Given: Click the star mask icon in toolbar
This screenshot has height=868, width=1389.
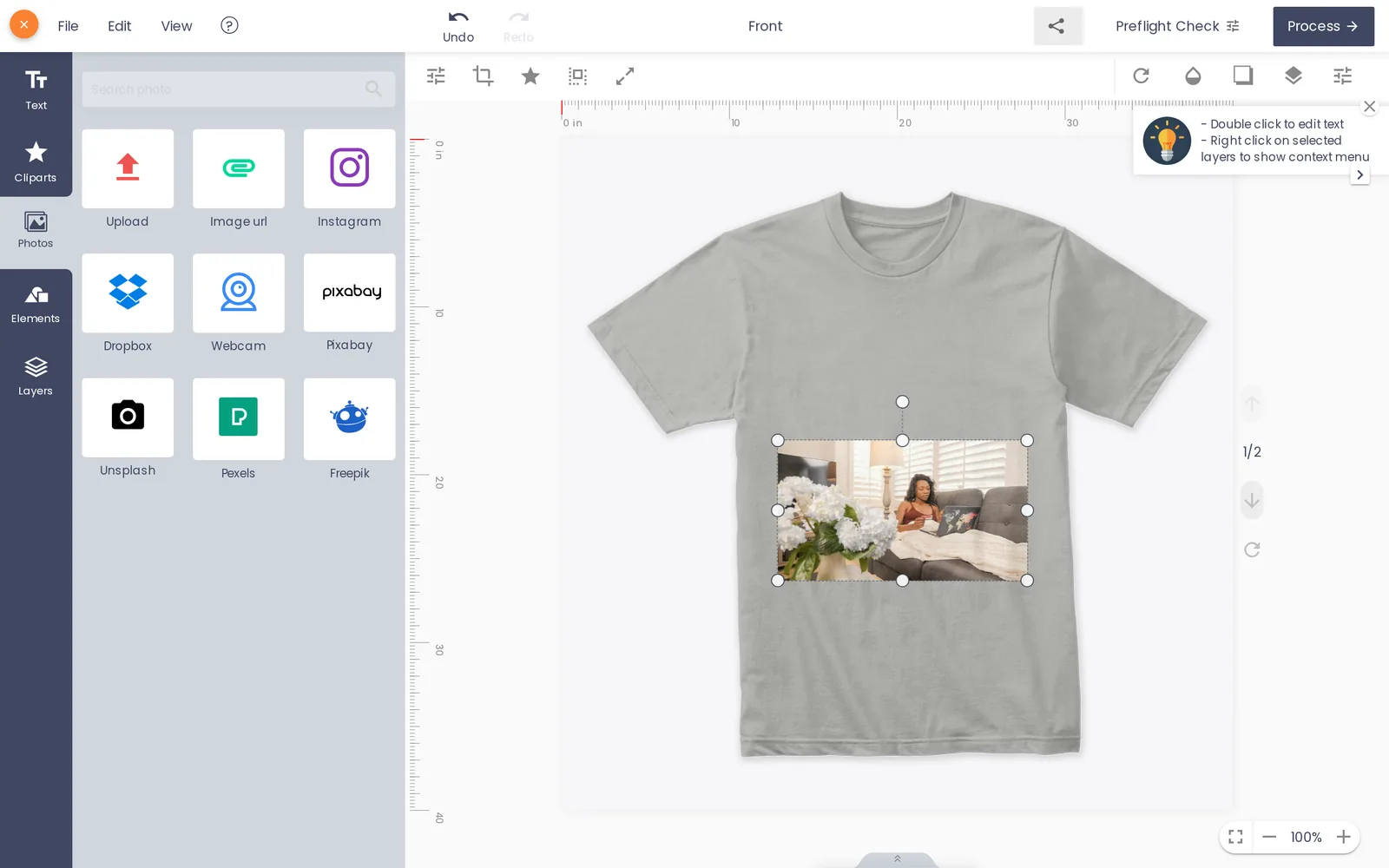Looking at the screenshot, I should (x=530, y=76).
